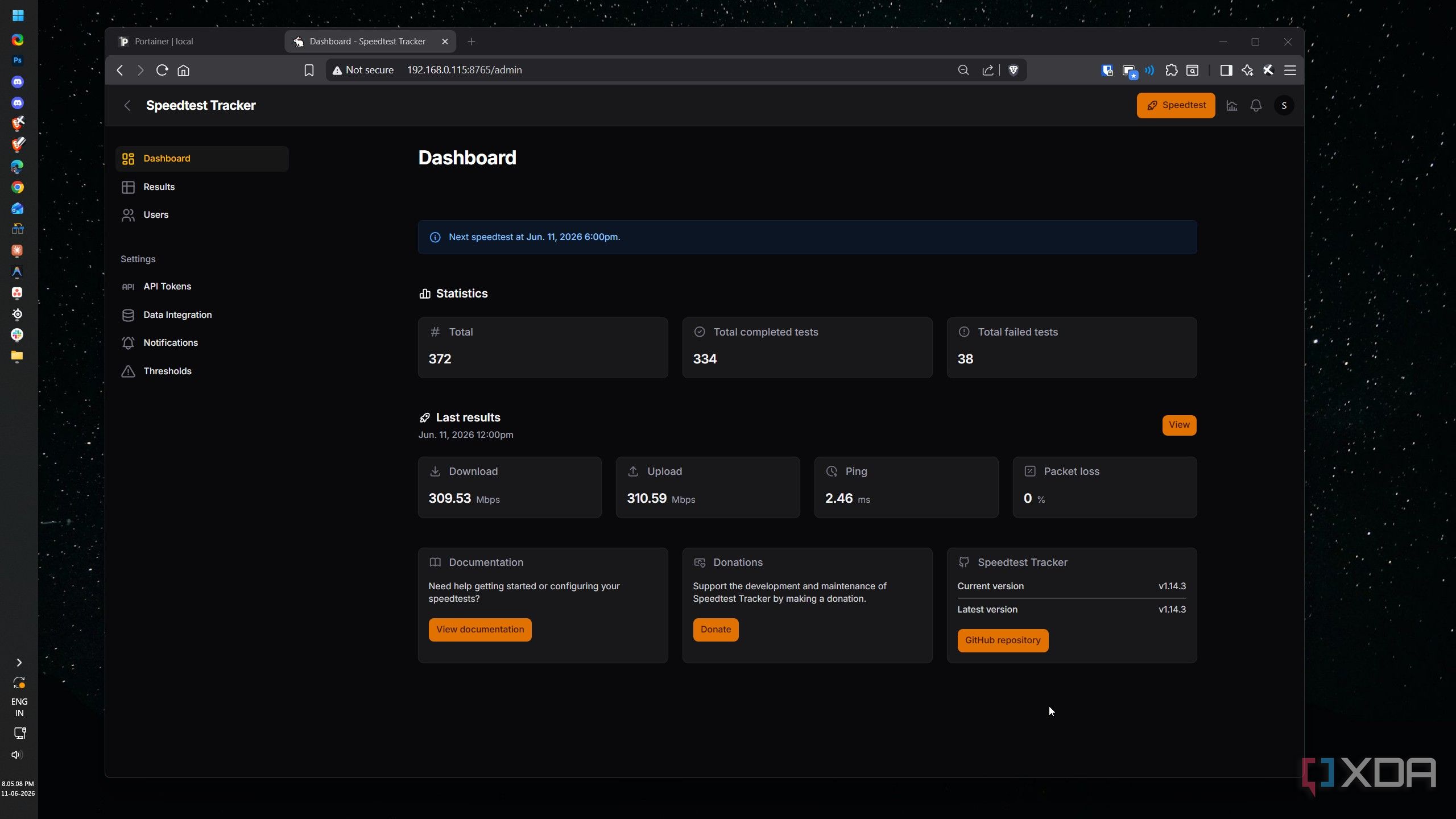Open Data Integration settings
1456x819 pixels.
(202, 315)
